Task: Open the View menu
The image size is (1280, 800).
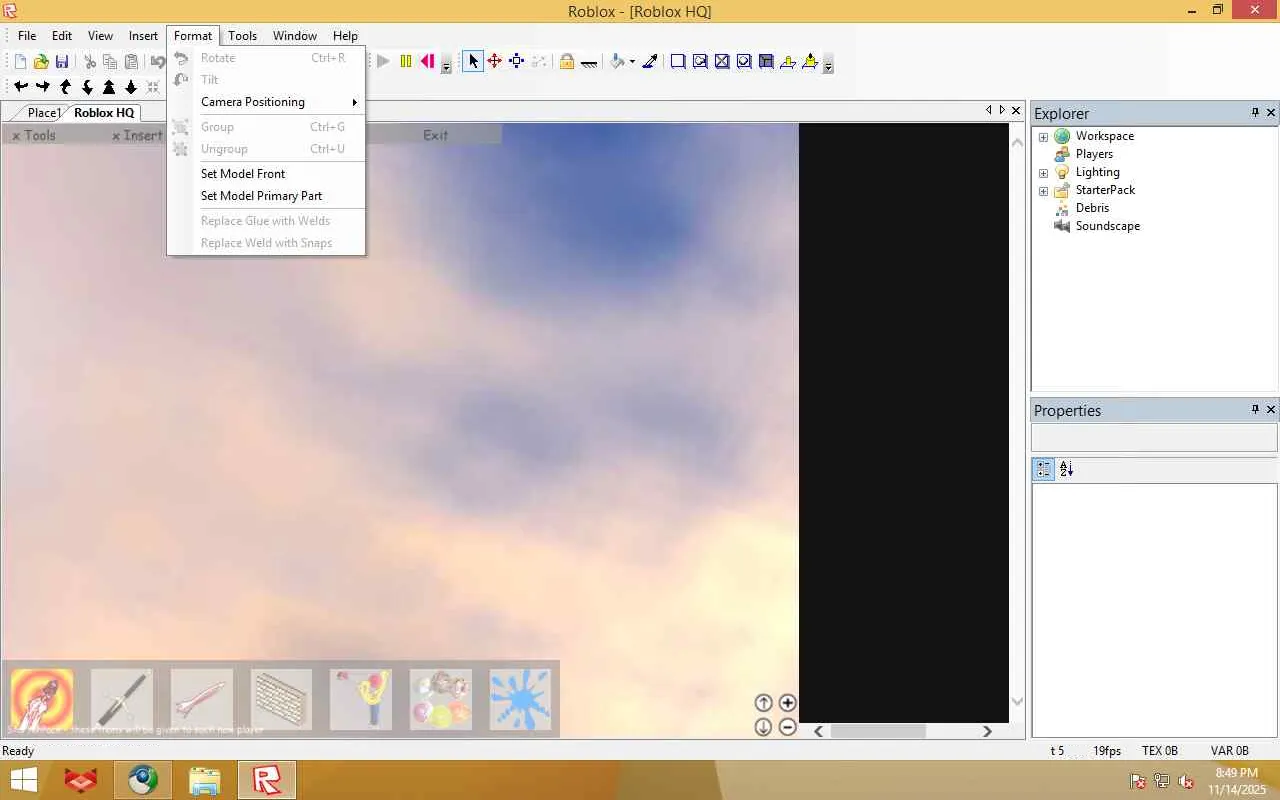Action: (100, 36)
